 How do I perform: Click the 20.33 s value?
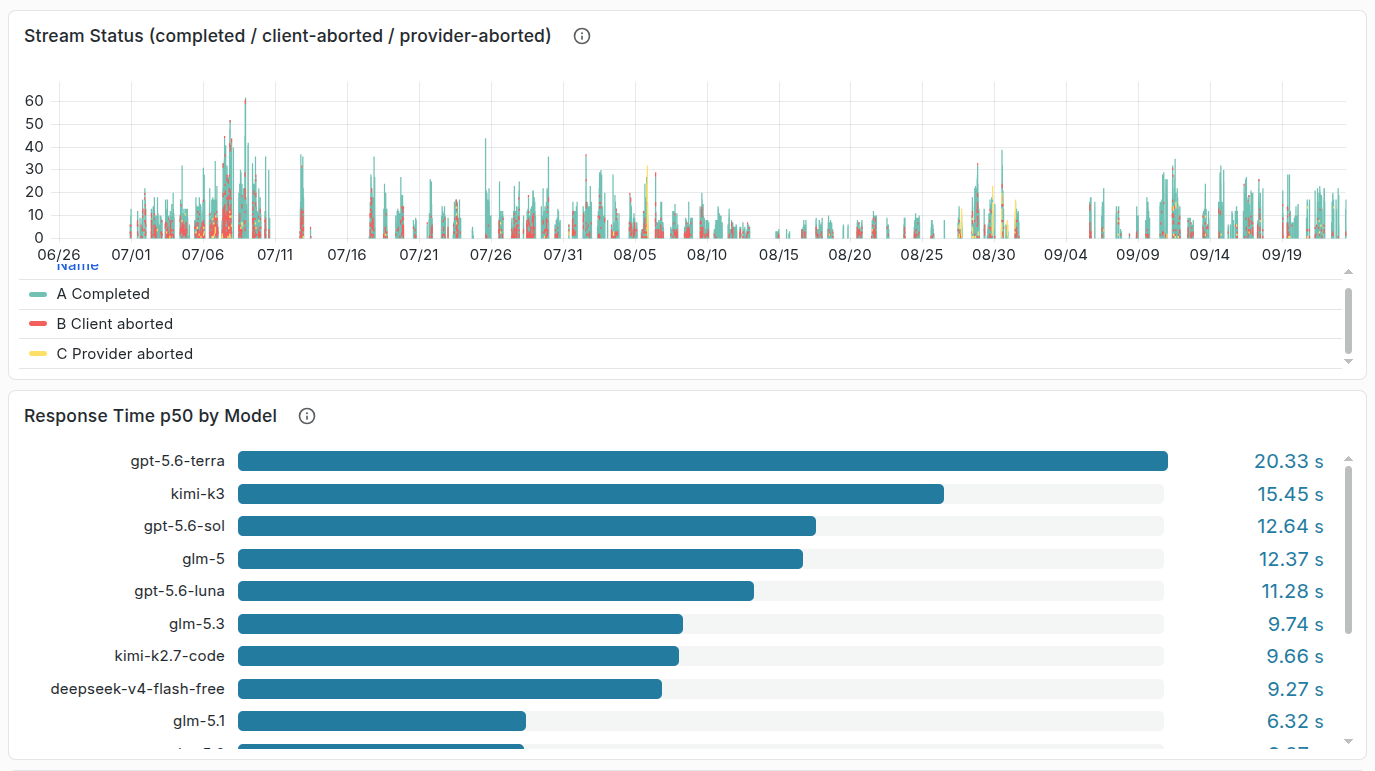pyautogui.click(x=1289, y=461)
